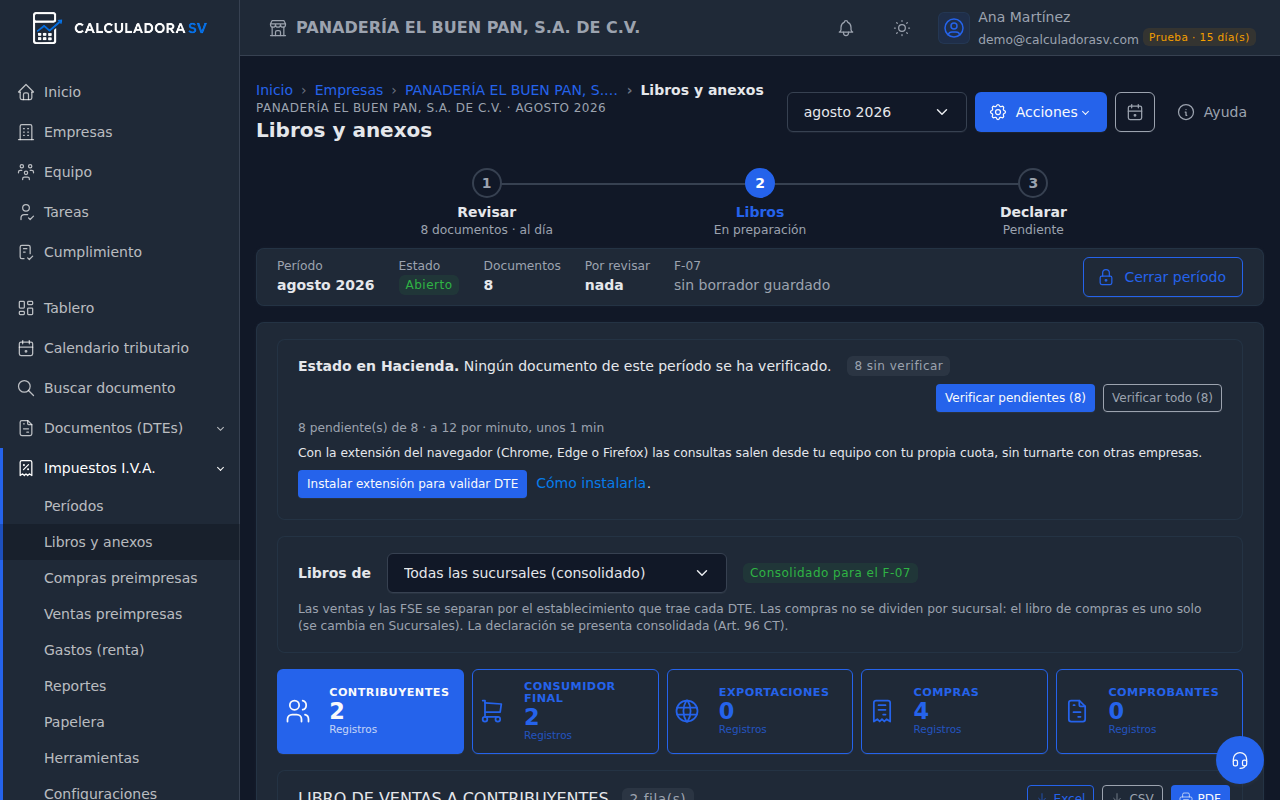
Task: Open the calendar icon next to Acciones
Action: tap(1135, 112)
